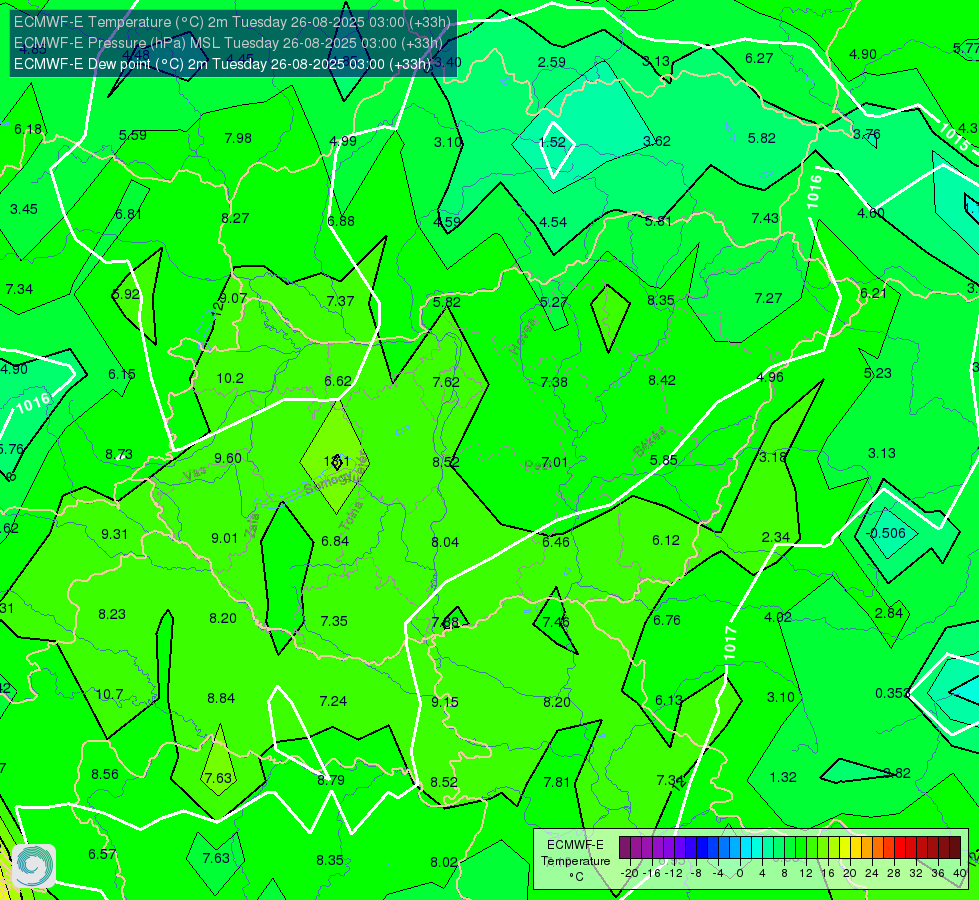
Task: Click the 6.21 dew point value
Action: coord(873,294)
